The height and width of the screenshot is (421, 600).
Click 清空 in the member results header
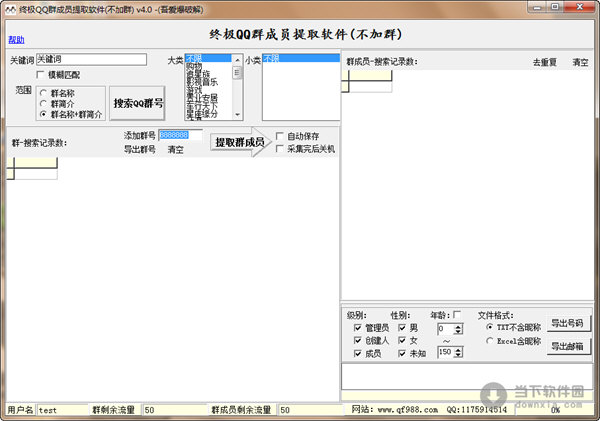(x=580, y=62)
